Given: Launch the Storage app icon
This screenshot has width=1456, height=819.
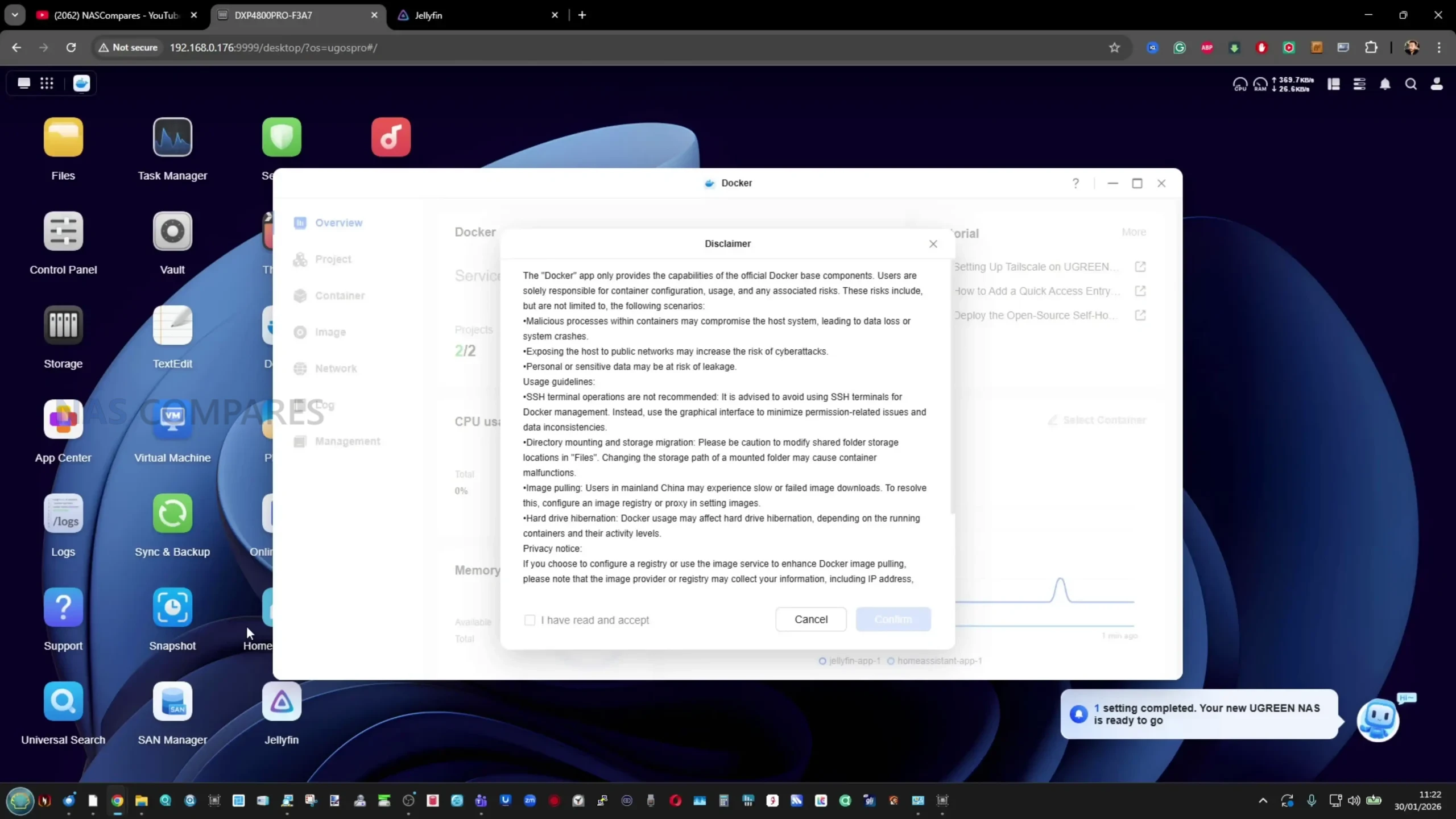Looking at the screenshot, I should (x=63, y=325).
